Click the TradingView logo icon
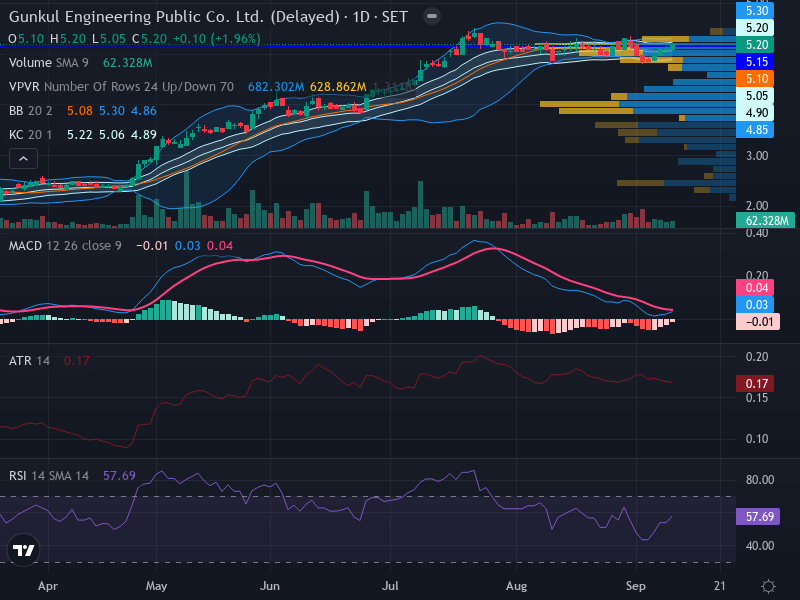 point(23,550)
